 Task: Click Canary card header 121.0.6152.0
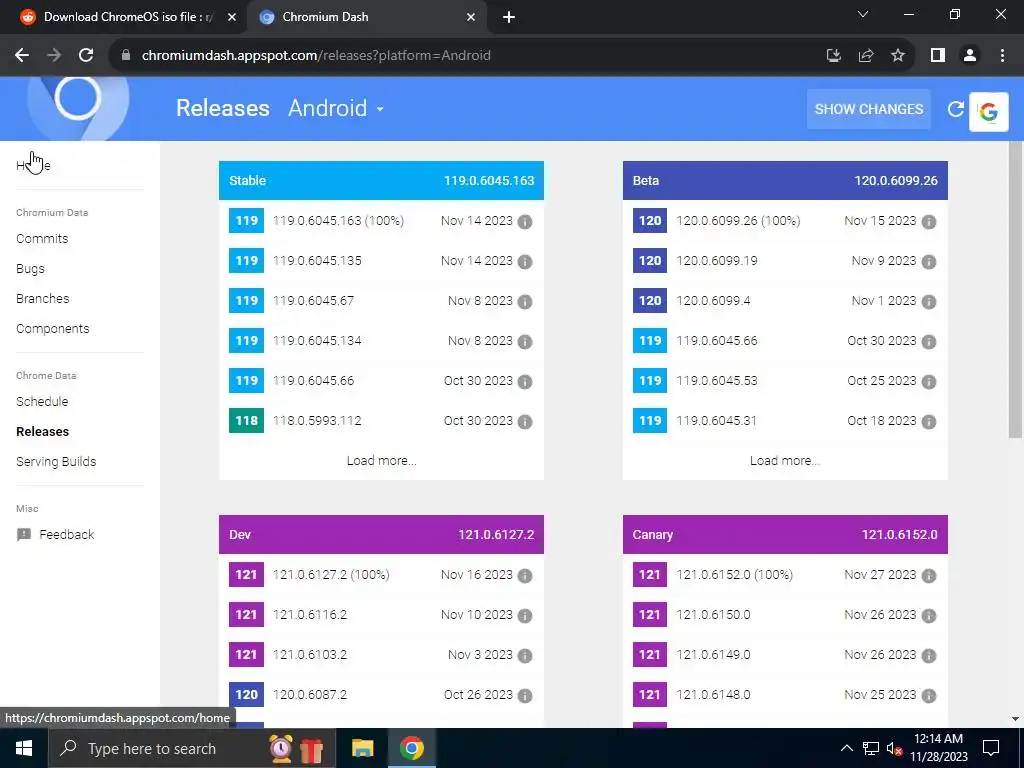[x=785, y=535]
